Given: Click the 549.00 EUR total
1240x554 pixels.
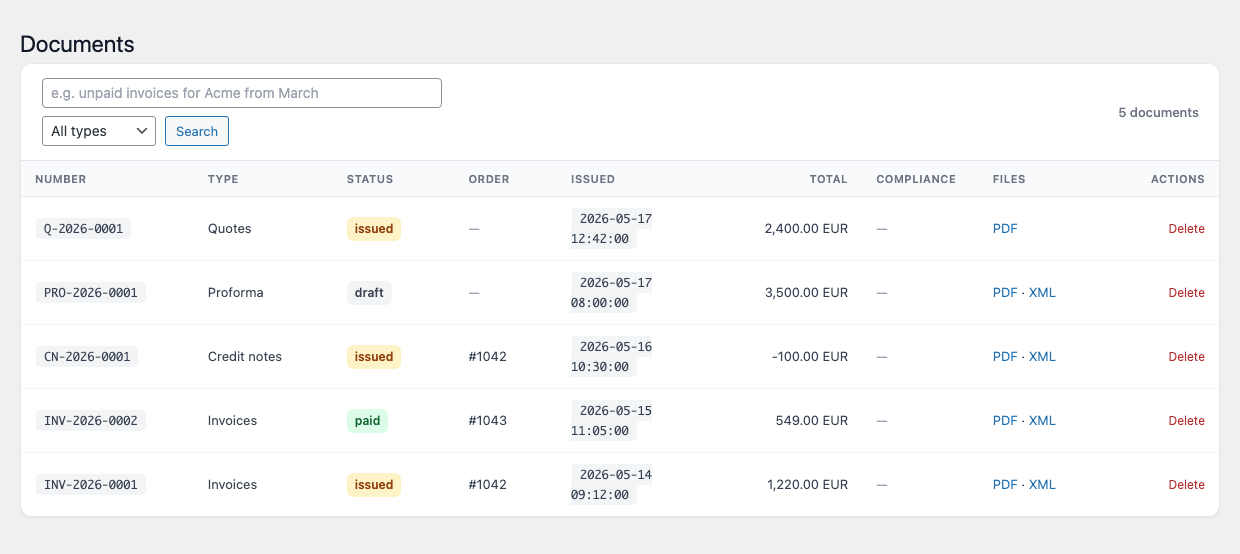Looking at the screenshot, I should click(812, 421).
